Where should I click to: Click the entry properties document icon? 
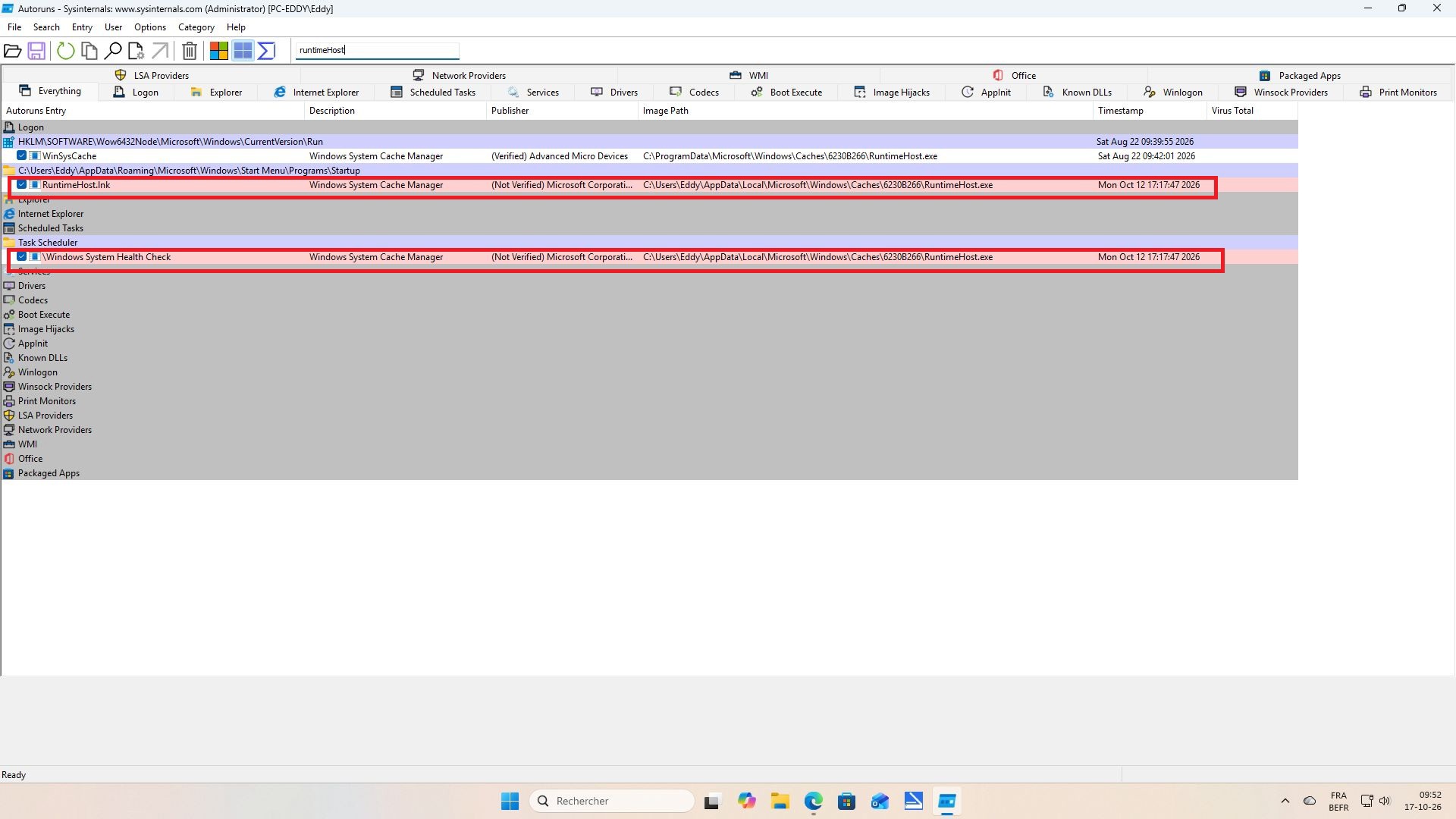pos(136,51)
